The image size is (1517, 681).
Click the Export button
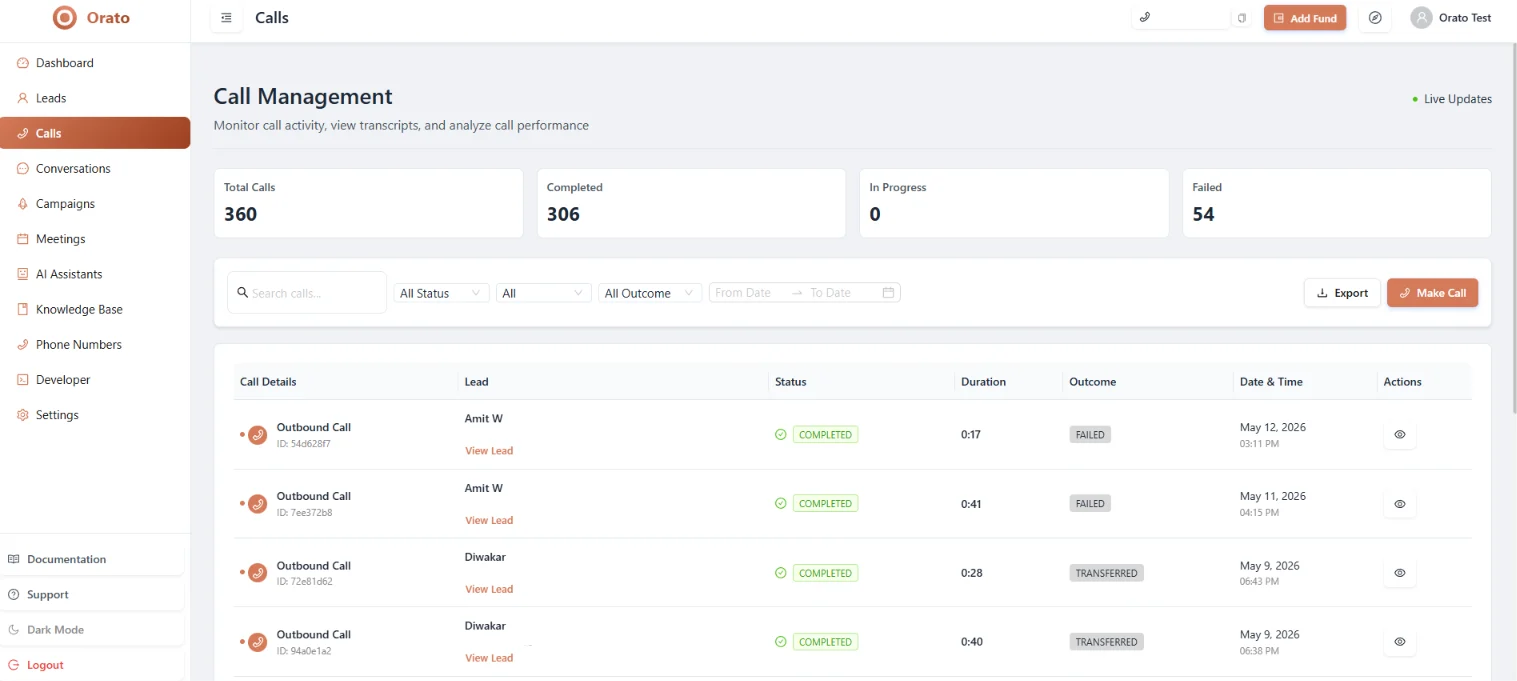point(1342,293)
